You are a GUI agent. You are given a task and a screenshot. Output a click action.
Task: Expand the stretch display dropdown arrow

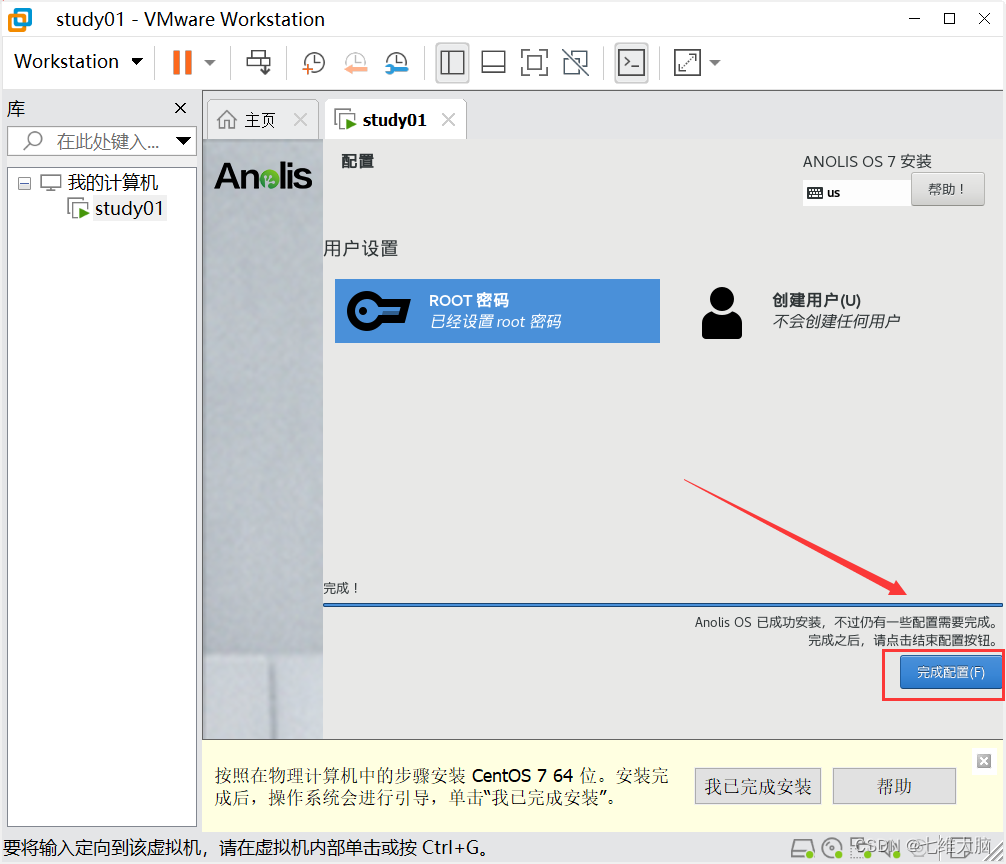(x=715, y=63)
